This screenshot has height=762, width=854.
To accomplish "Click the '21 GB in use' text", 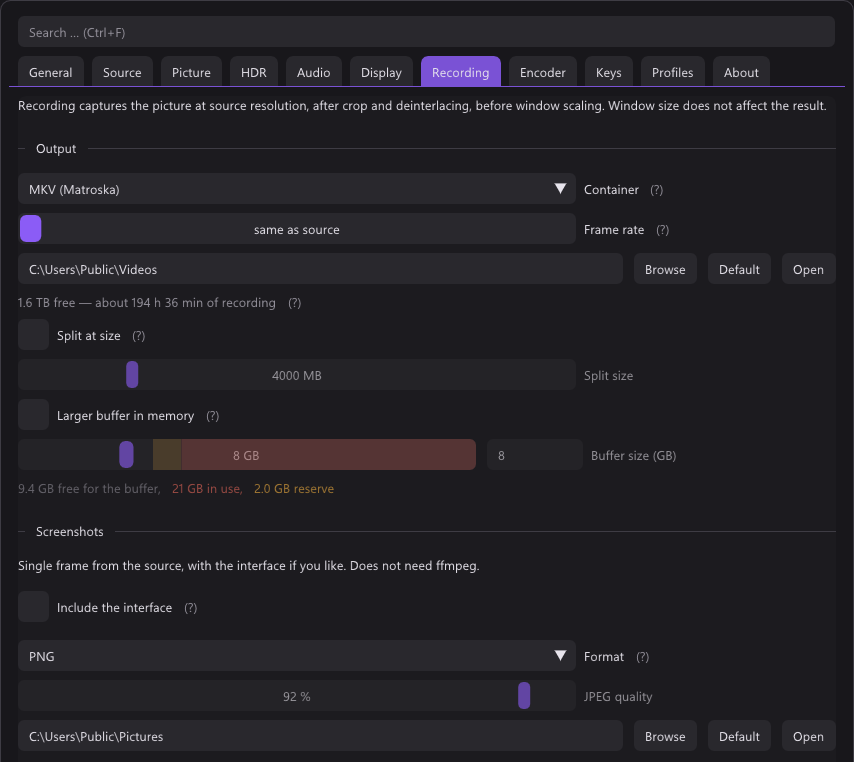I will point(207,489).
